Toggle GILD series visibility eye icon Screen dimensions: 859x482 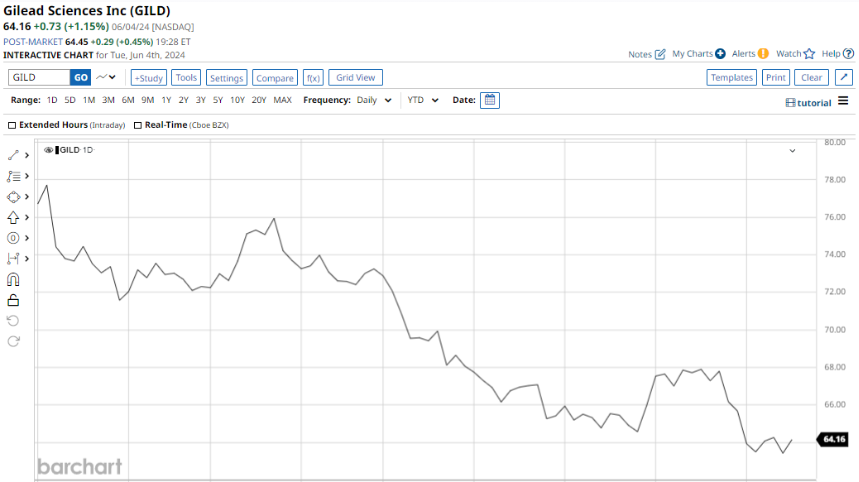tap(49, 150)
